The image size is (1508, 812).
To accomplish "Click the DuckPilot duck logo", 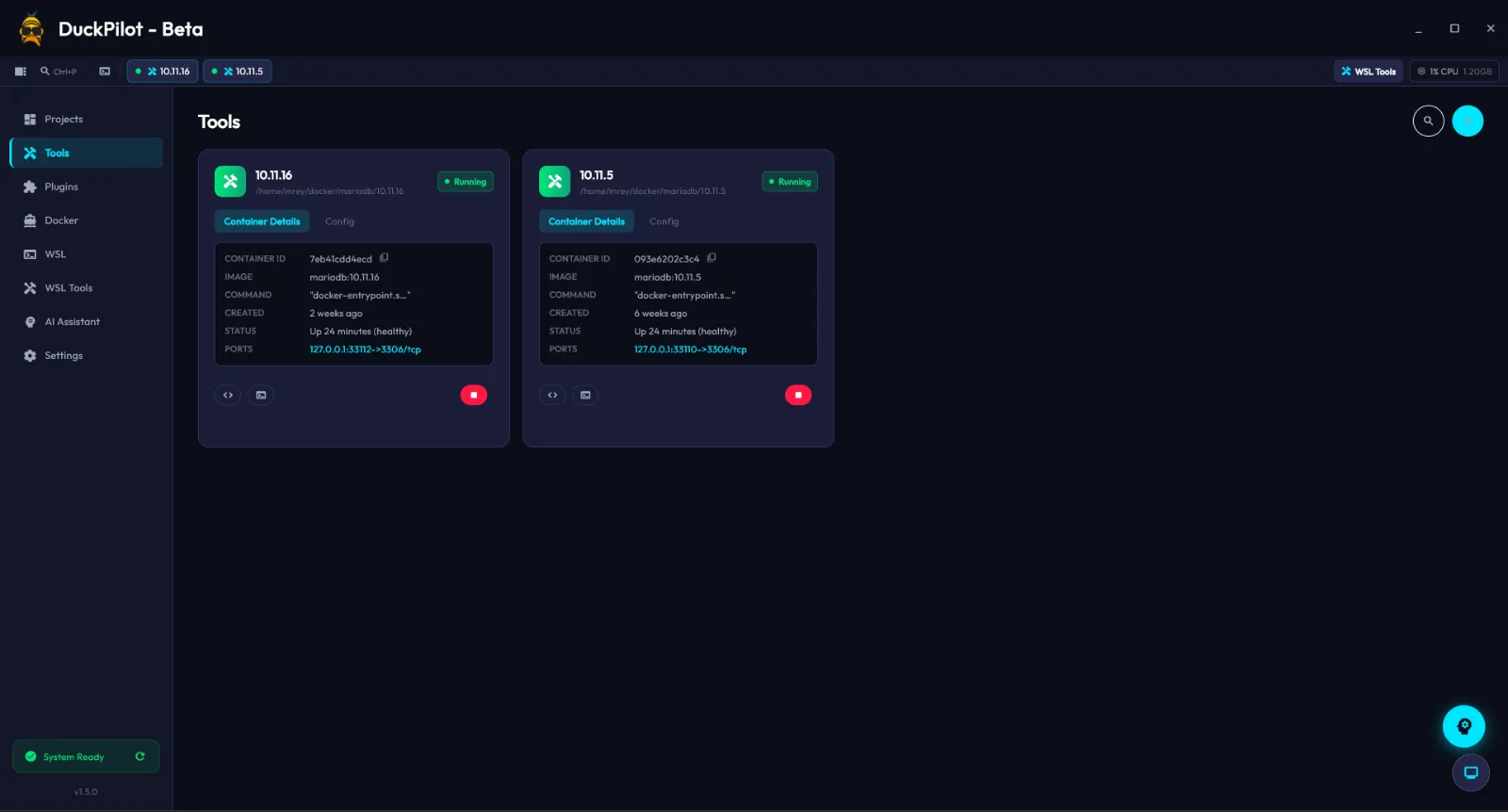I will [31, 29].
